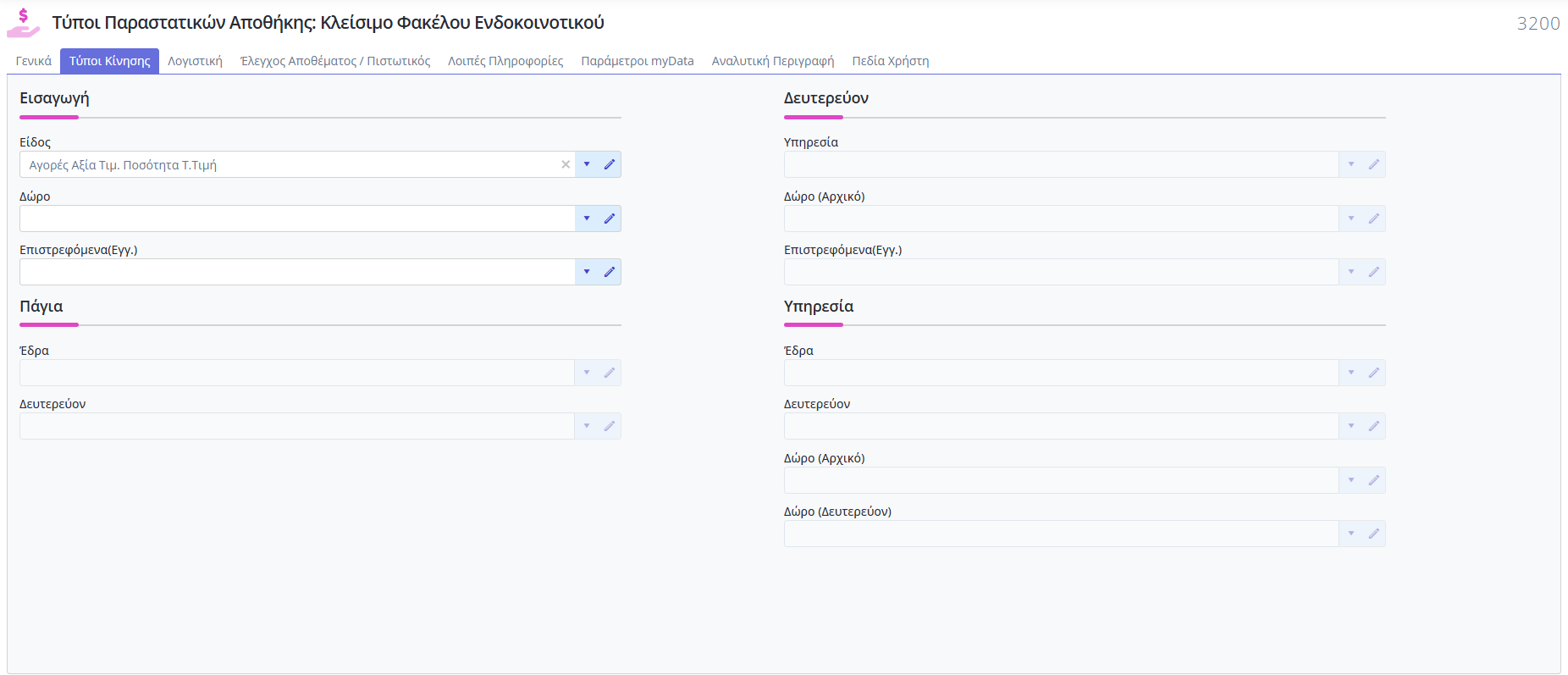1568x675 pixels.
Task: Click the edit pencil for Δώρο (Δευτερεύον)
Action: pyautogui.click(x=1374, y=534)
